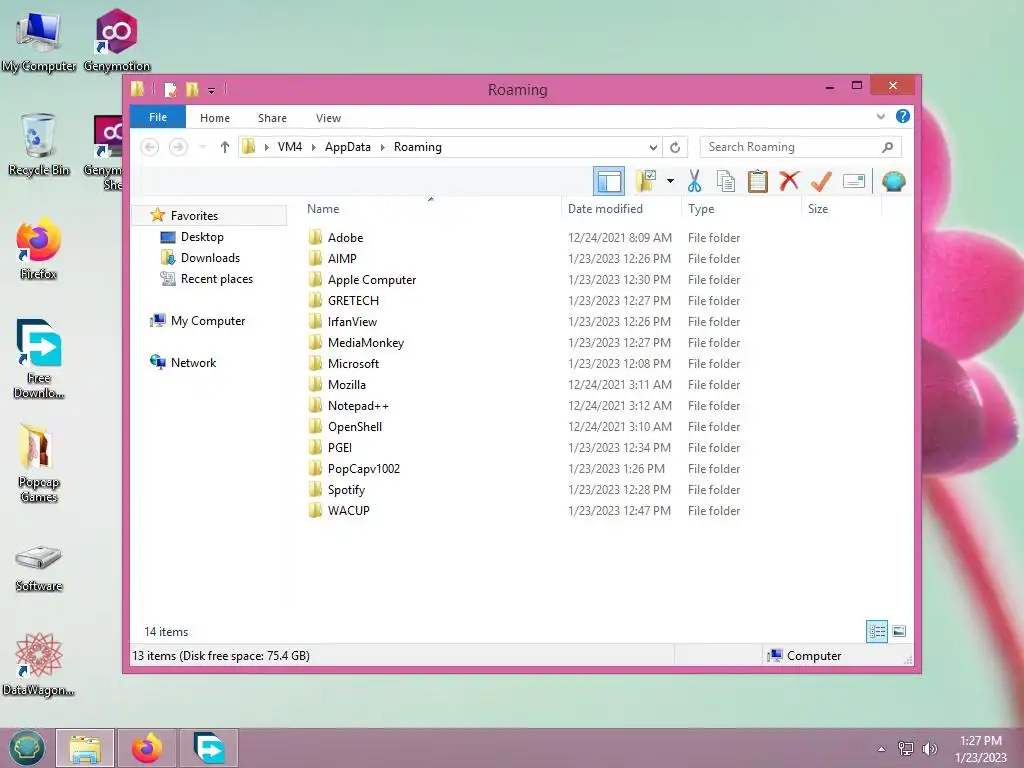Viewport: 1024px width, 768px height.
Task: Sort by the Name column header
Action: [x=431, y=209]
